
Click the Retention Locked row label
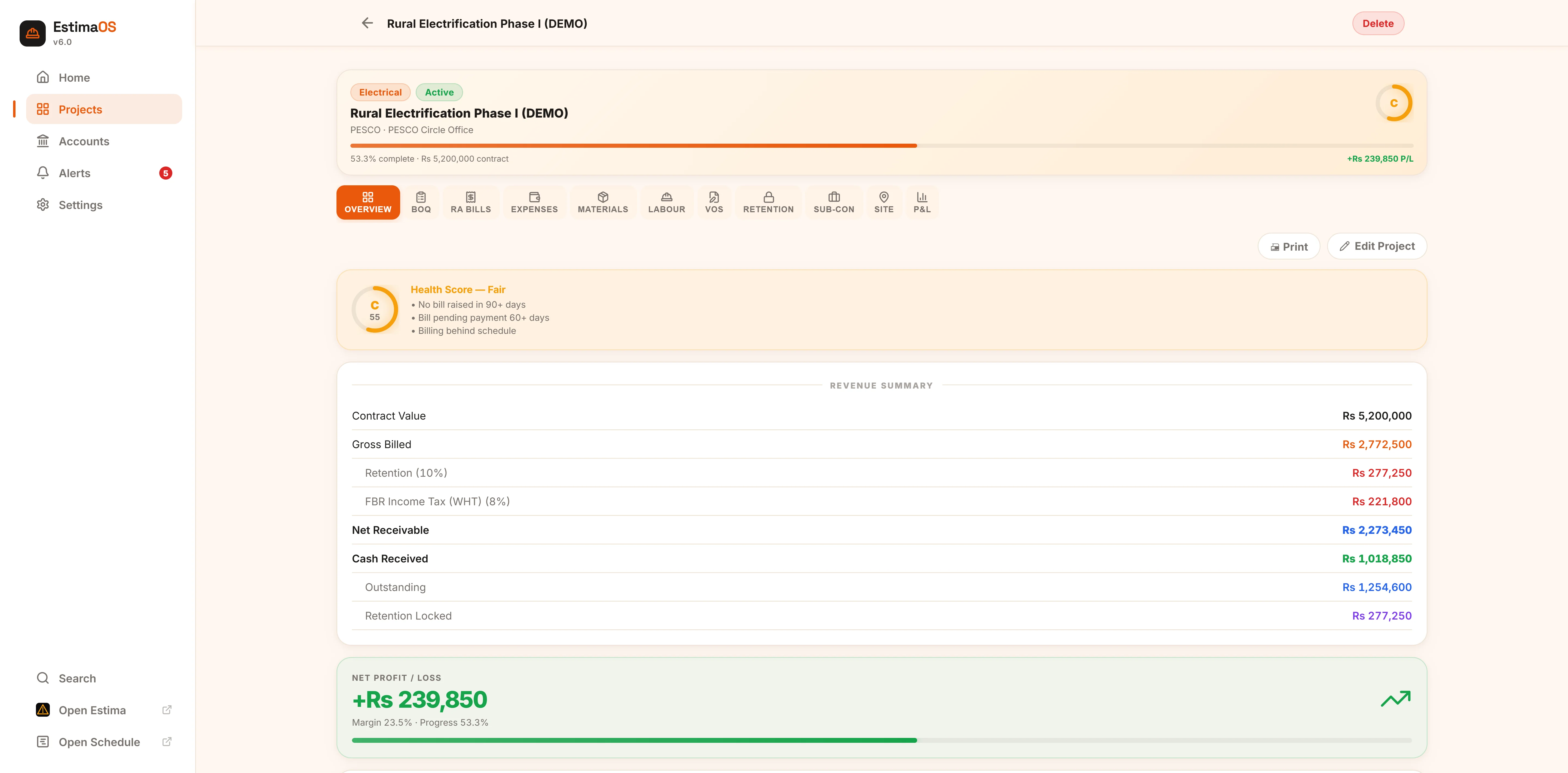click(x=408, y=615)
